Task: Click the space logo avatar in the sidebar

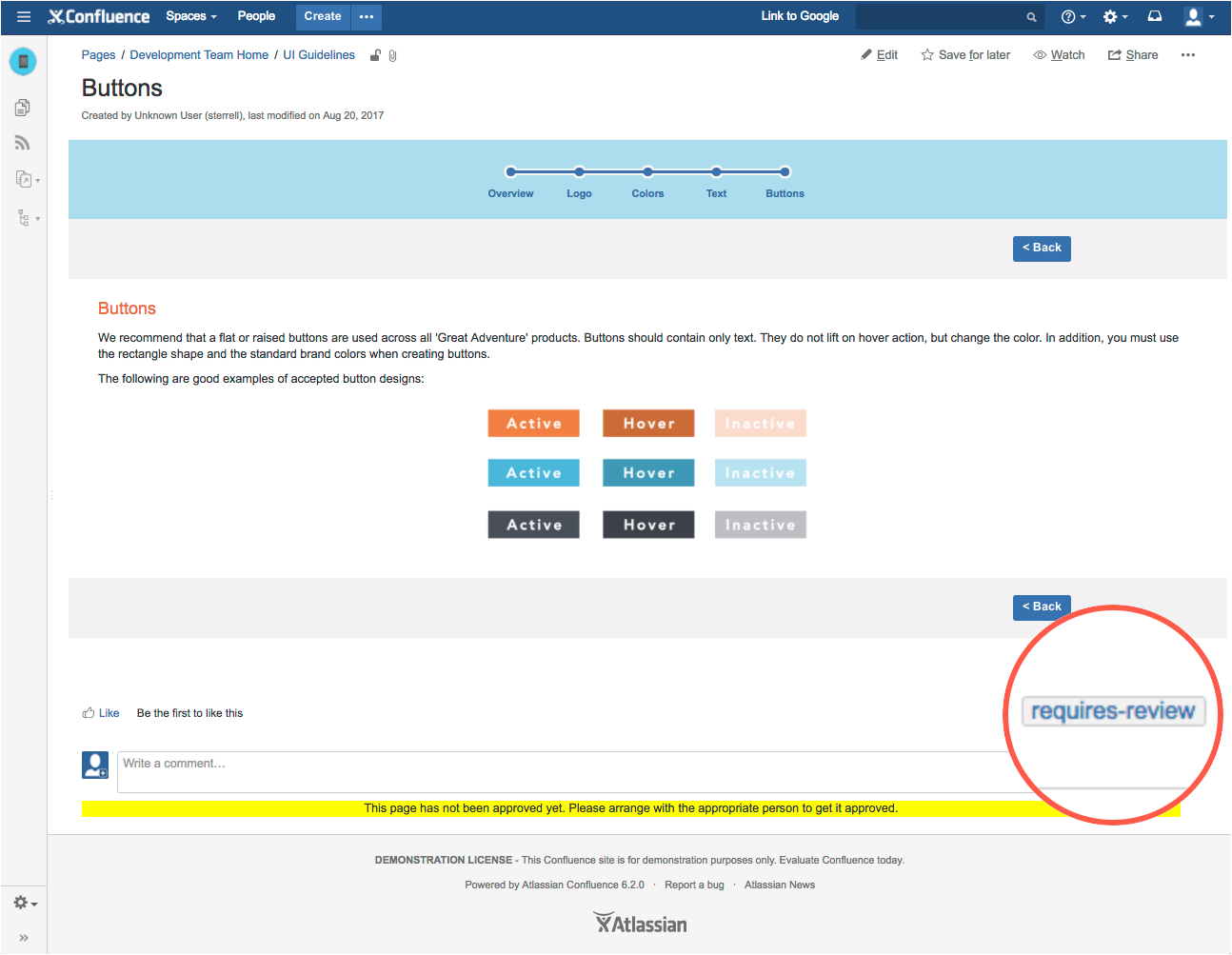Action: (22, 61)
